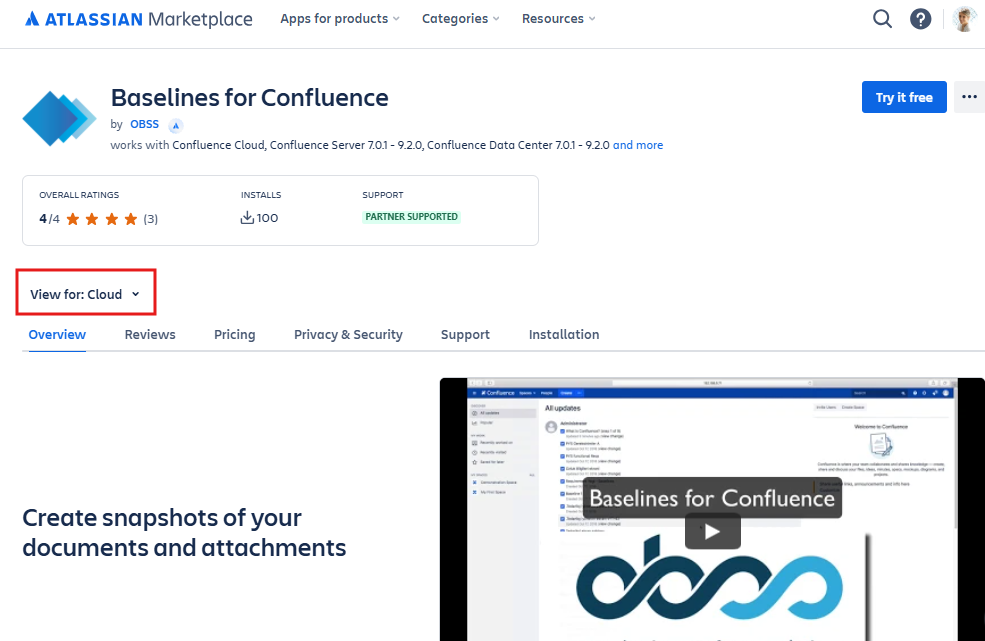This screenshot has width=985, height=641.
Task: Click the Atlassian Marketplace logo
Action: pyautogui.click(x=138, y=19)
